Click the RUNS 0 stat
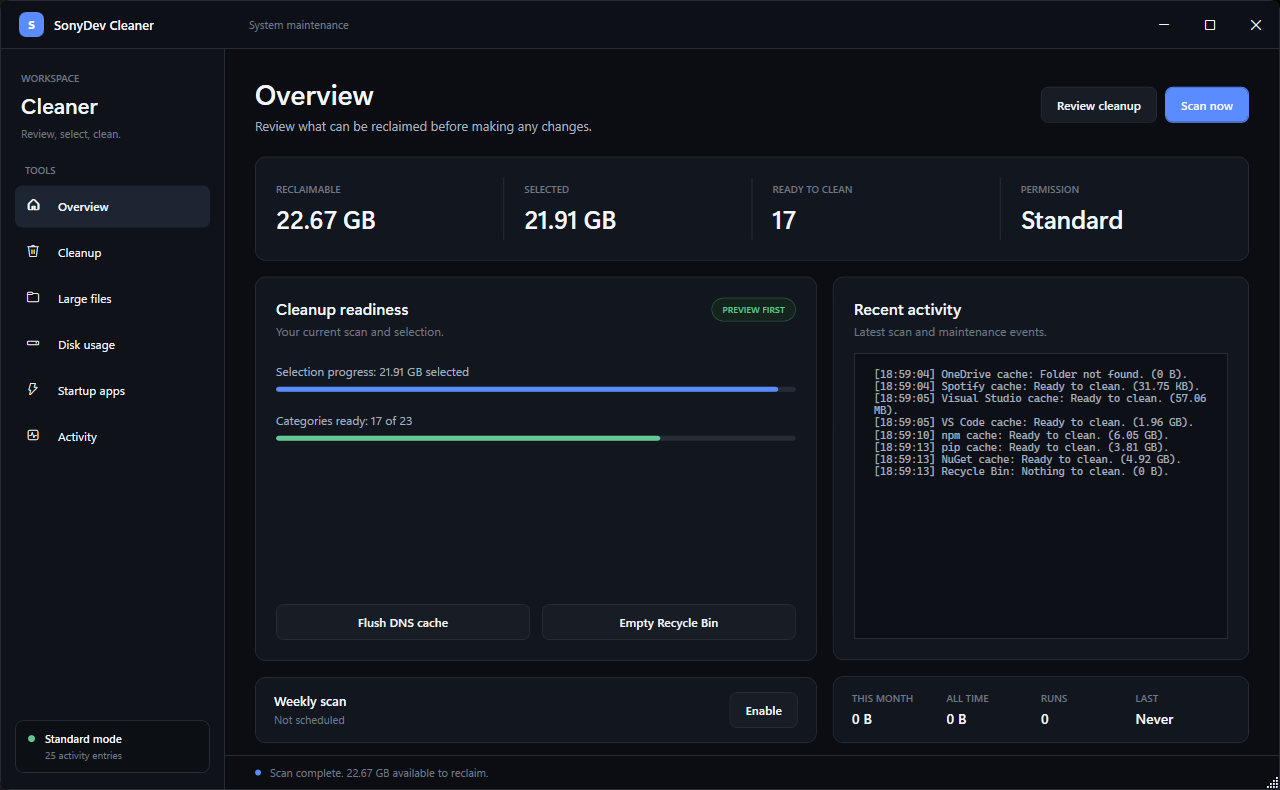1280x790 pixels. tap(1054, 709)
